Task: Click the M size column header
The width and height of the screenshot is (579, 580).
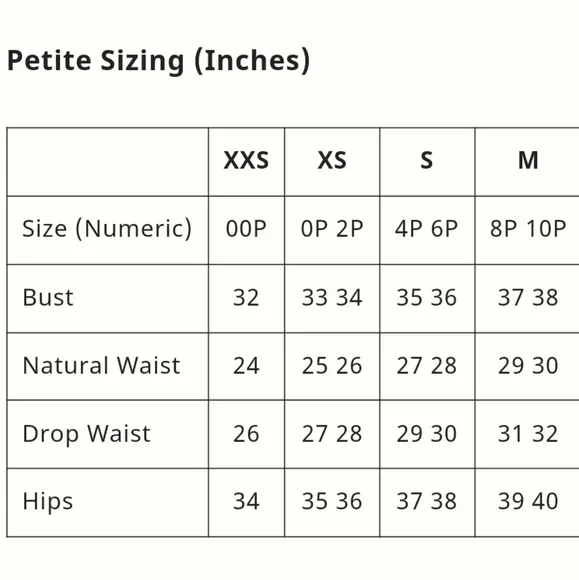Action: click(528, 161)
